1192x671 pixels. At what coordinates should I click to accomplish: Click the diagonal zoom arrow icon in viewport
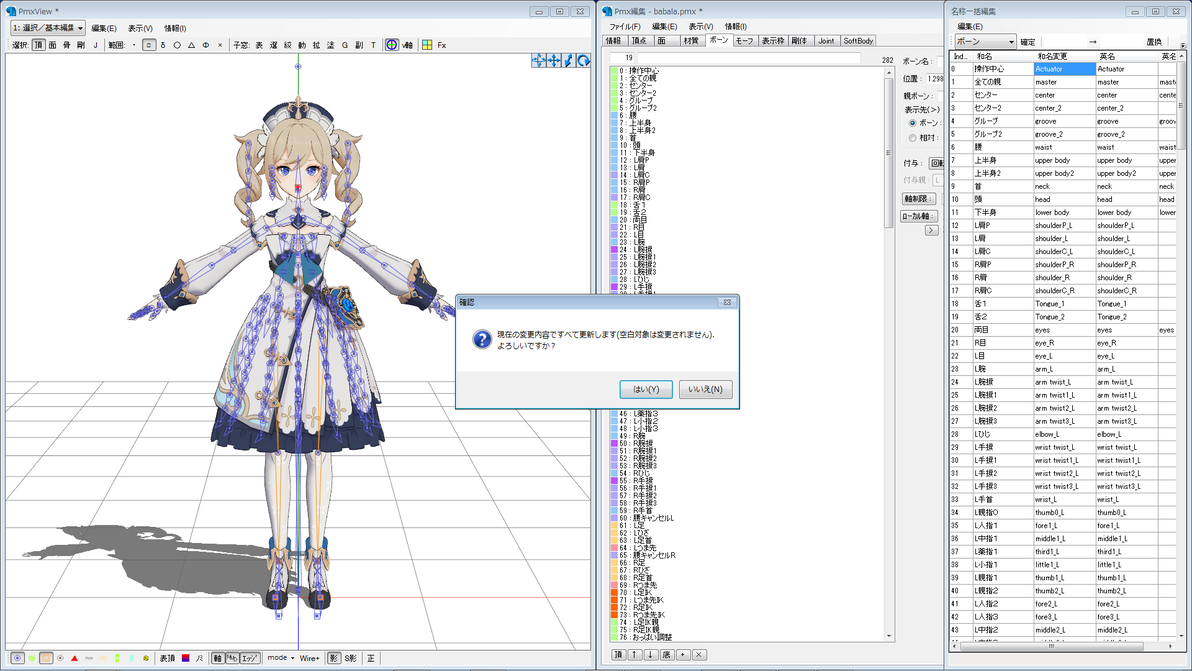pos(569,60)
